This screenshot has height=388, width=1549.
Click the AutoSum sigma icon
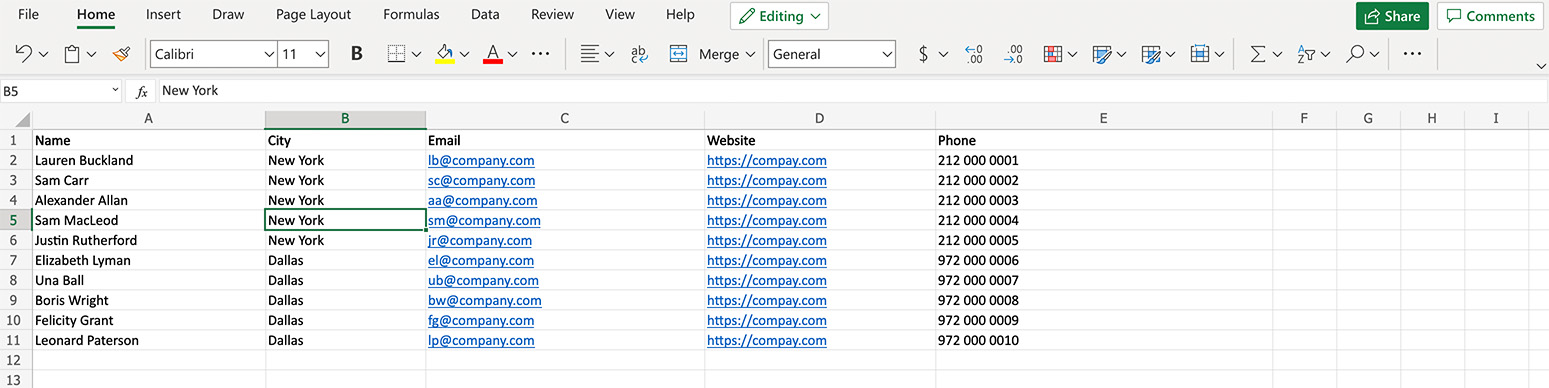(x=1258, y=54)
